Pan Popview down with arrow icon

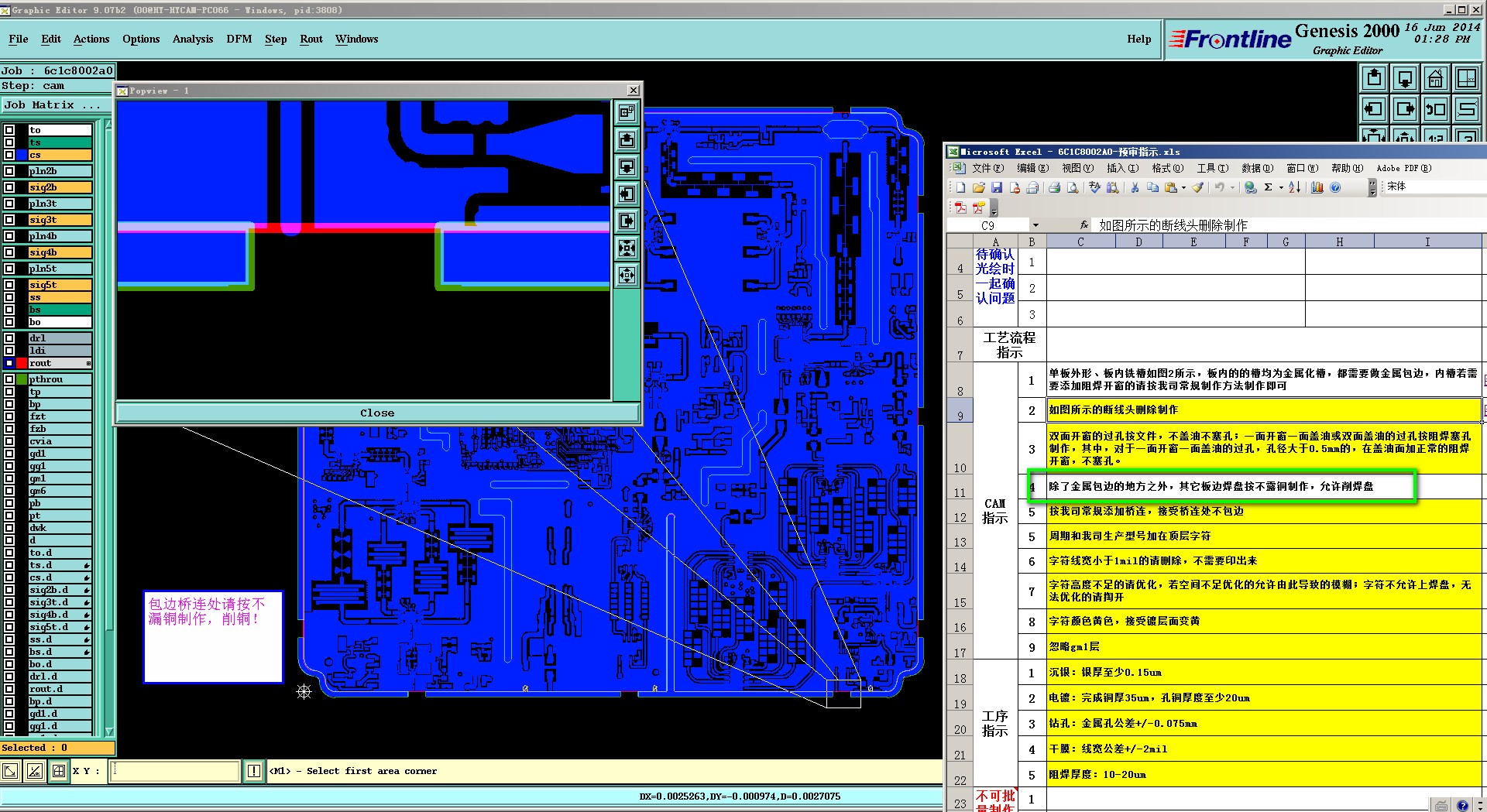click(627, 167)
